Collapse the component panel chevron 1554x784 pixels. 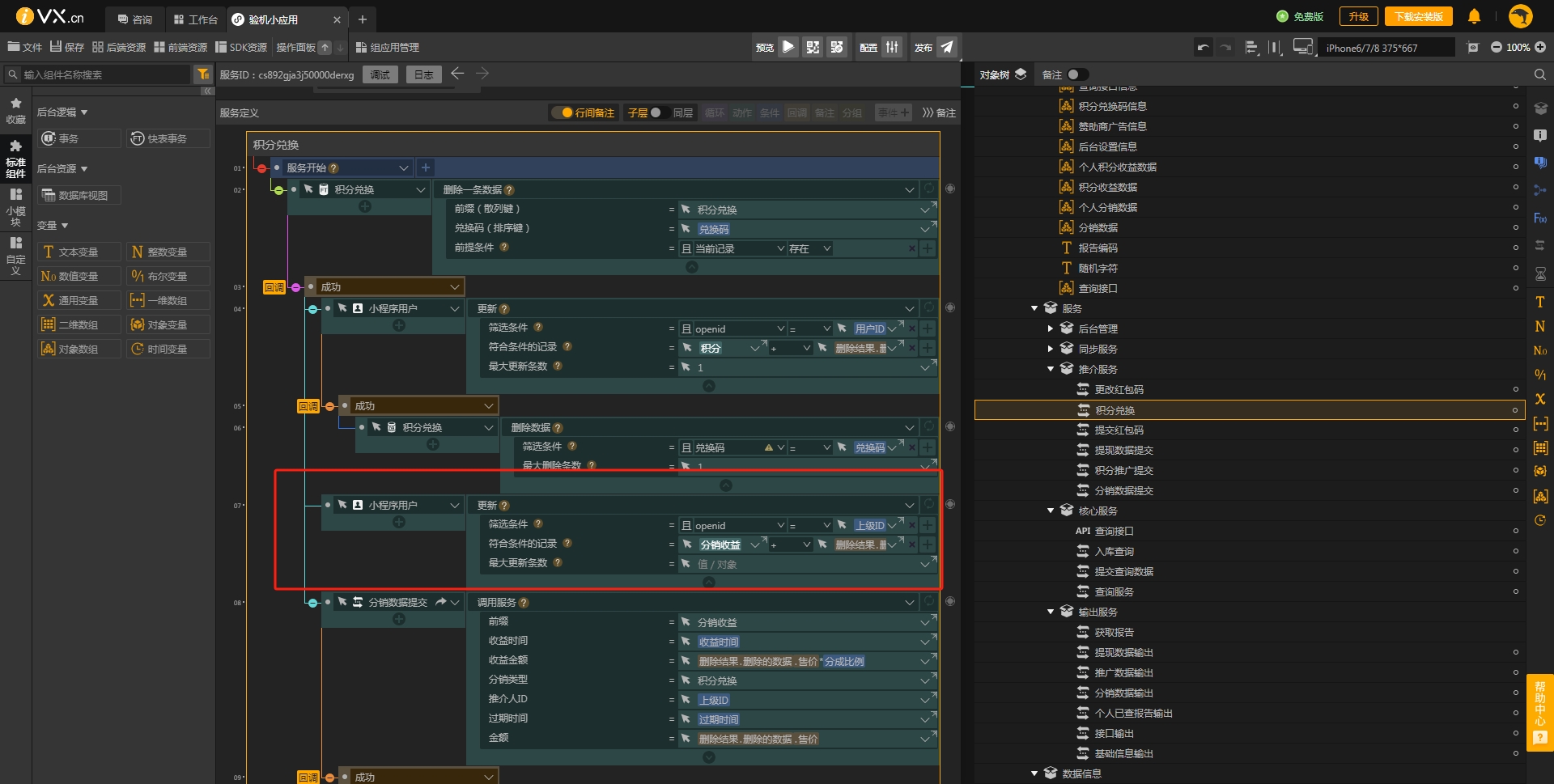(207, 91)
